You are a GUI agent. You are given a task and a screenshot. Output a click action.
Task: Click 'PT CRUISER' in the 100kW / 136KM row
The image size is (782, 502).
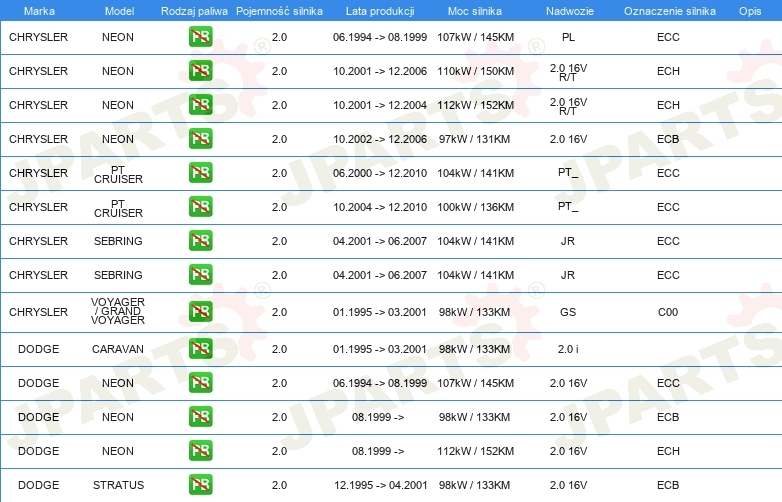click(x=118, y=208)
